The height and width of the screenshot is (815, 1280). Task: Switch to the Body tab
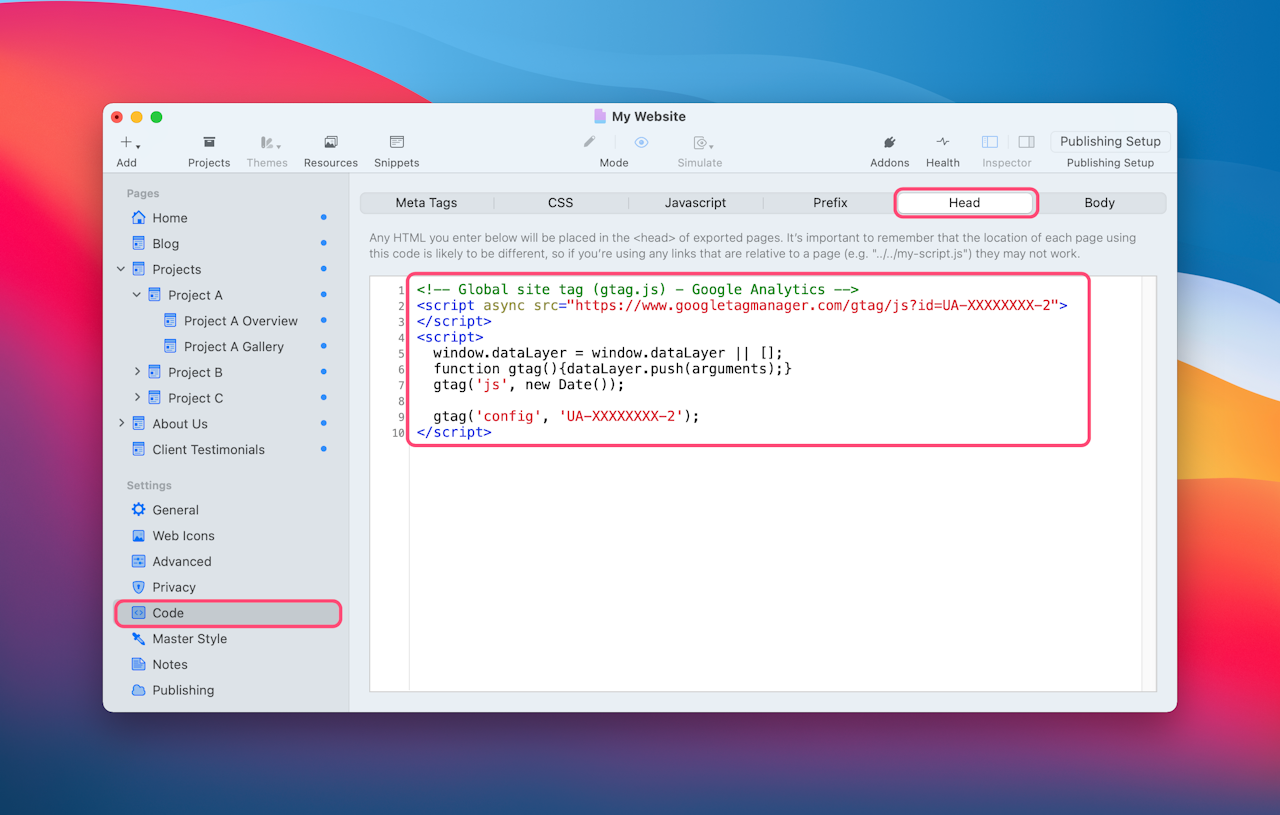click(x=1100, y=203)
